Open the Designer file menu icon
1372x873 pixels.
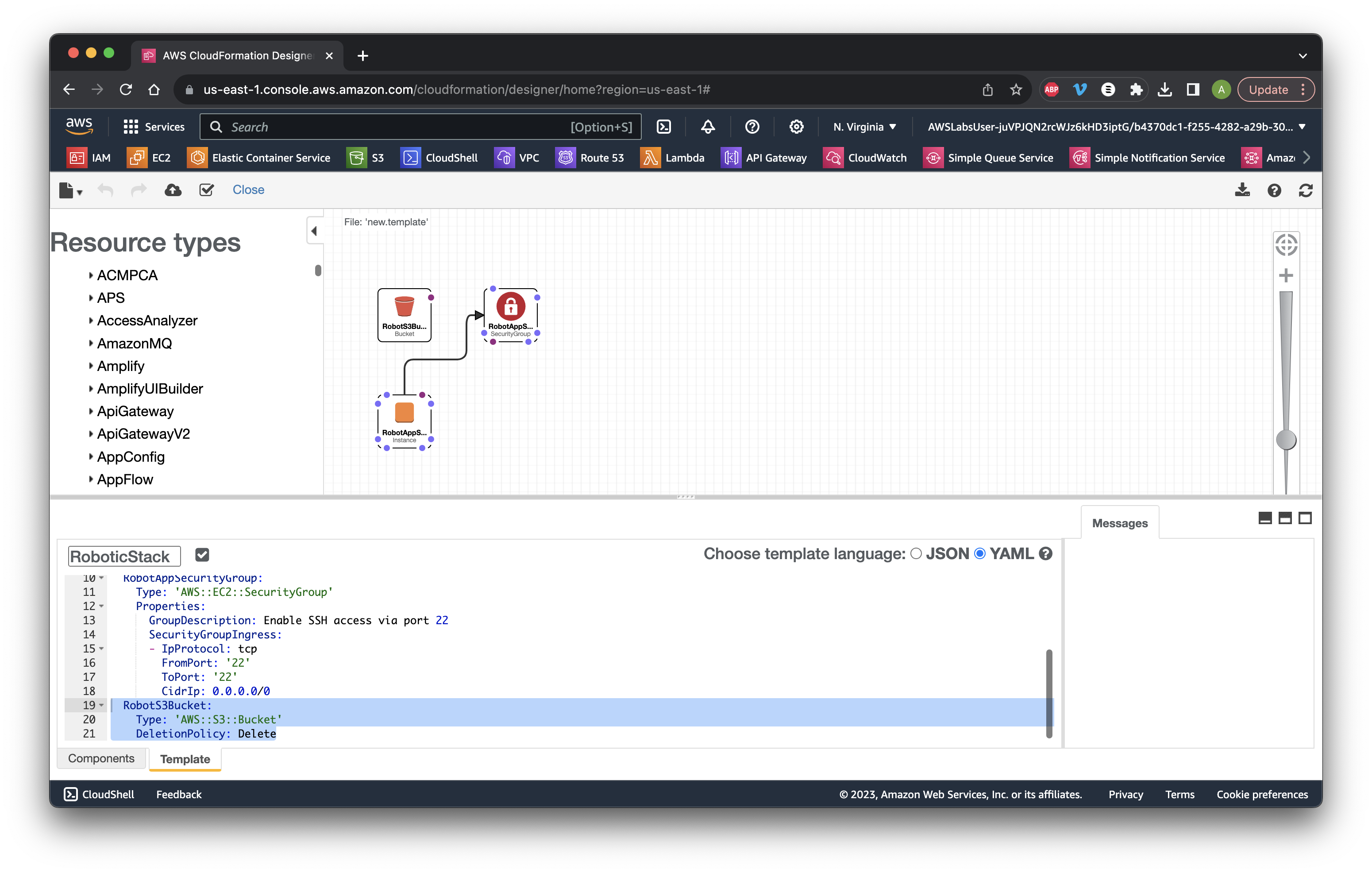70,190
